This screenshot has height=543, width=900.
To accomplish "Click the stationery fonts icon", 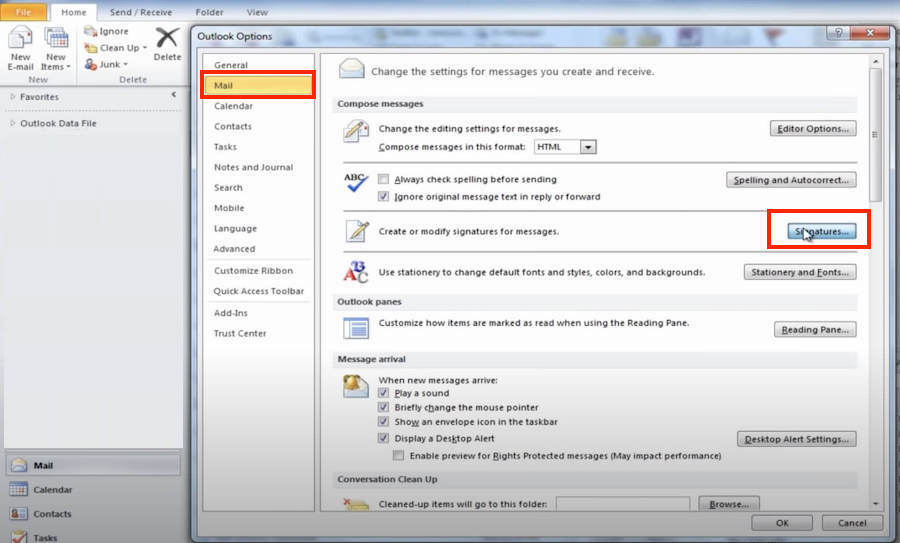I will [355, 272].
